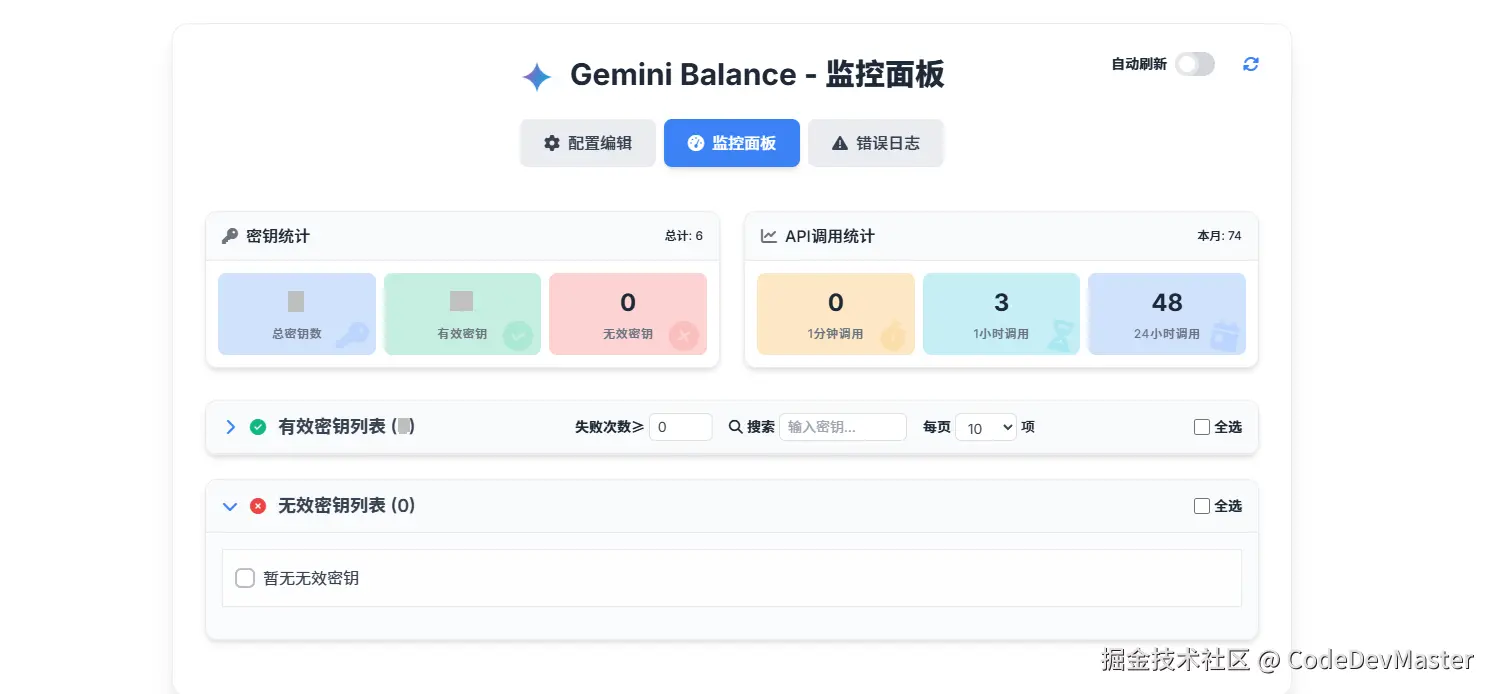1494x694 pixels.
Task: Click the search magnifier icon before 搜索
Action: (737, 426)
